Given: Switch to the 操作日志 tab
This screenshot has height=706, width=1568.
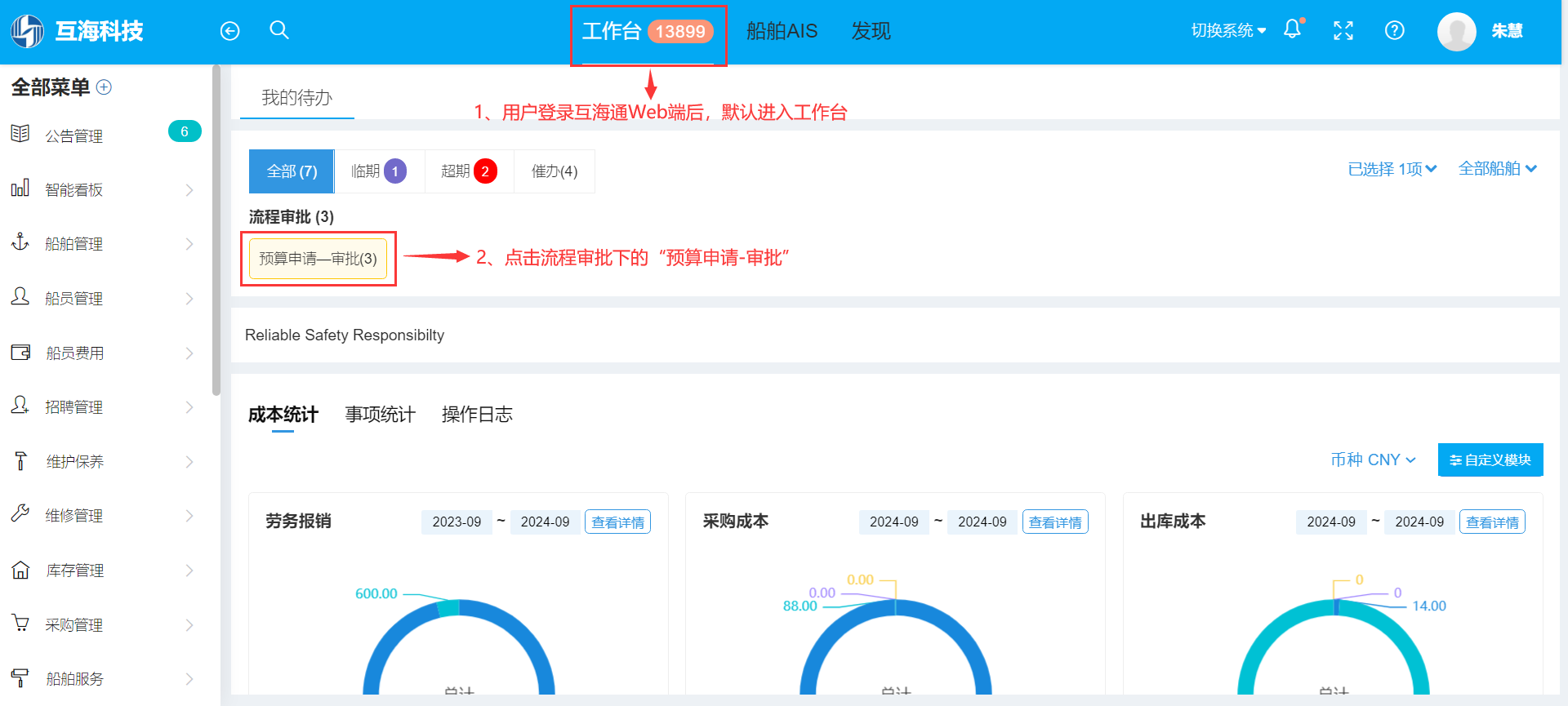Looking at the screenshot, I should click(477, 415).
